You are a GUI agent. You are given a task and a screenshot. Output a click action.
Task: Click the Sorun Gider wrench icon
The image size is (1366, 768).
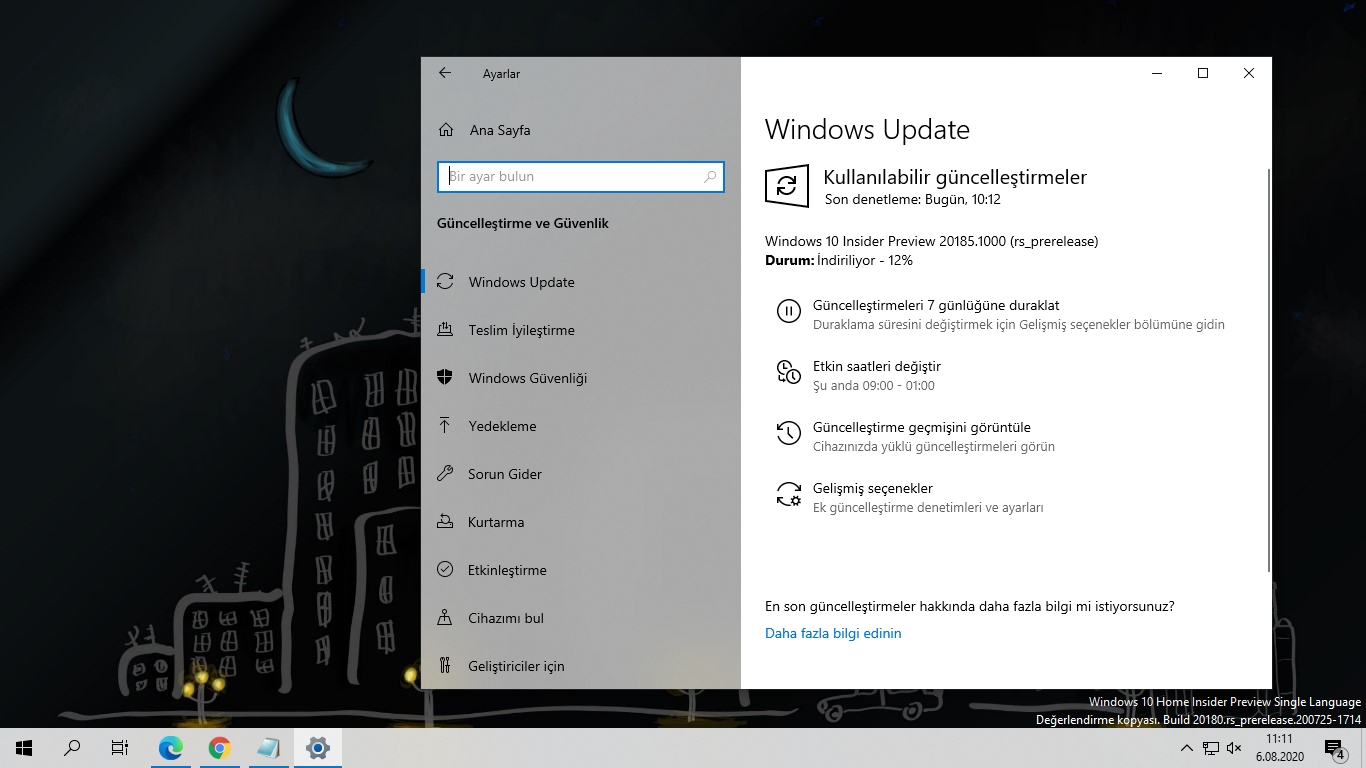click(x=446, y=474)
